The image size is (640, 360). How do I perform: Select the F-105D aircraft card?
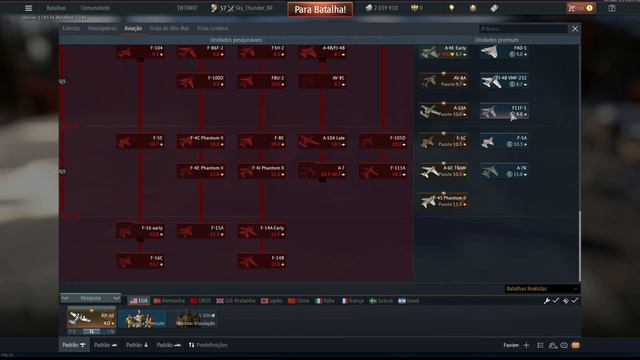pos(383,141)
